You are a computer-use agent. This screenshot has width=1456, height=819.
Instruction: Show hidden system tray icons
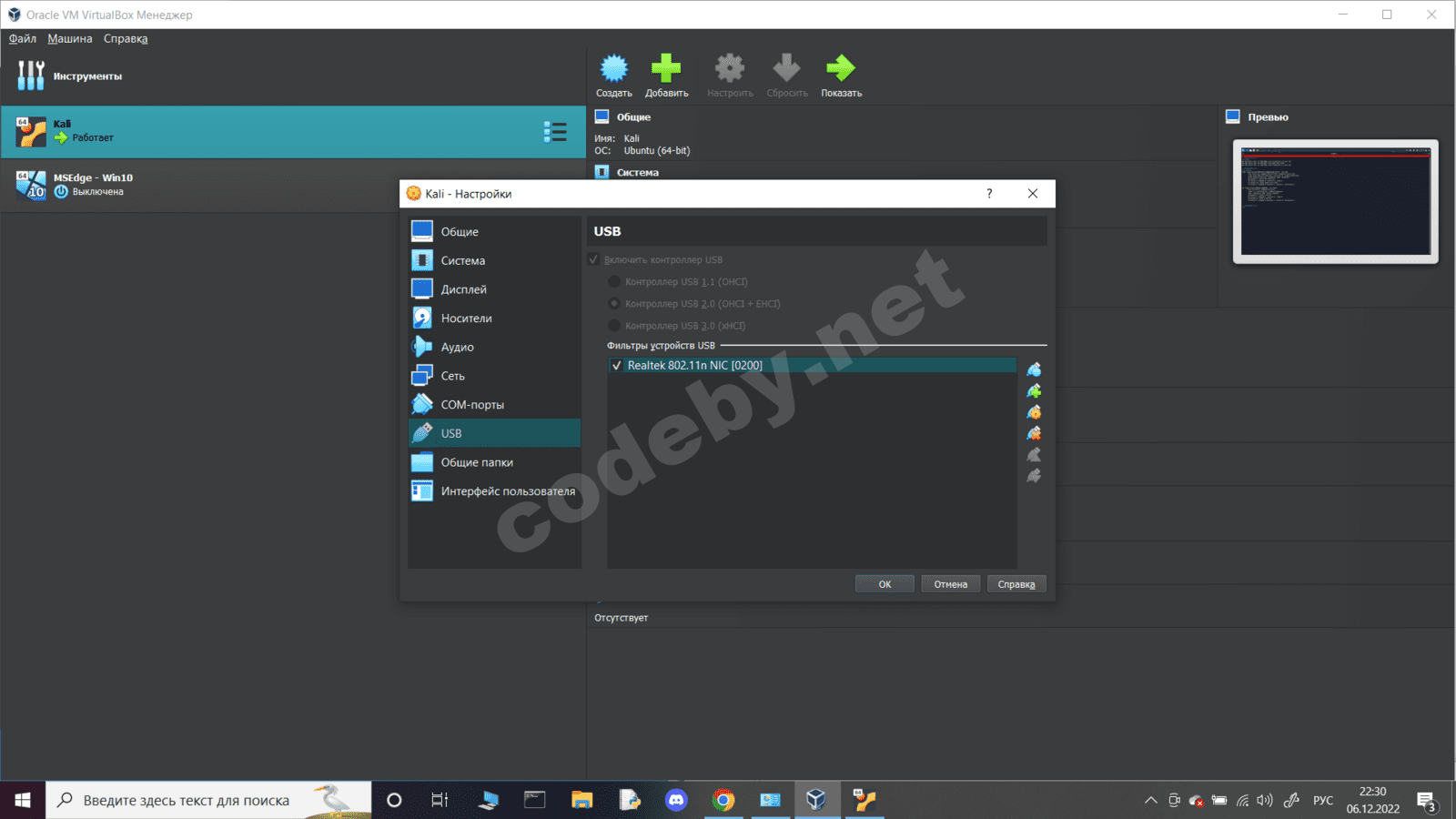tap(1150, 801)
